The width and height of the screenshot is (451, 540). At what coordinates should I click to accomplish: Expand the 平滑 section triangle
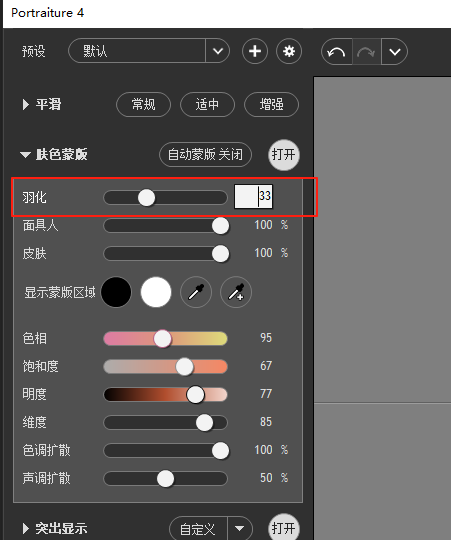tap(25, 104)
